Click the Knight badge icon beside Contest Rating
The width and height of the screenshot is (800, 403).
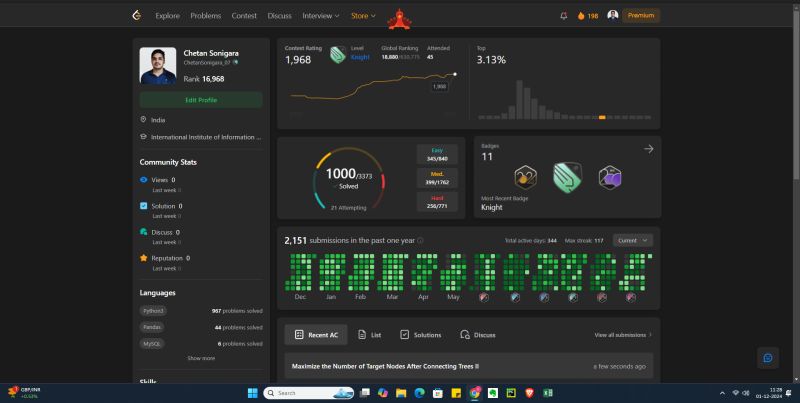[x=338, y=55]
